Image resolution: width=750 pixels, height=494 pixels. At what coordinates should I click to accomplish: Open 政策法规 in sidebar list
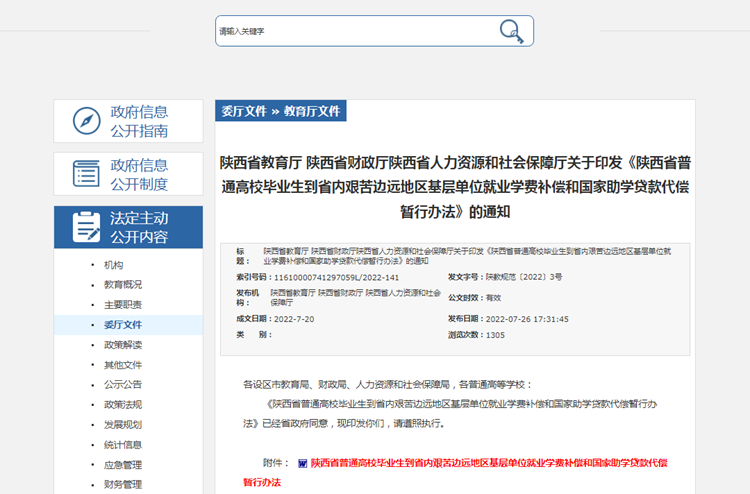click(x=123, y=405)
